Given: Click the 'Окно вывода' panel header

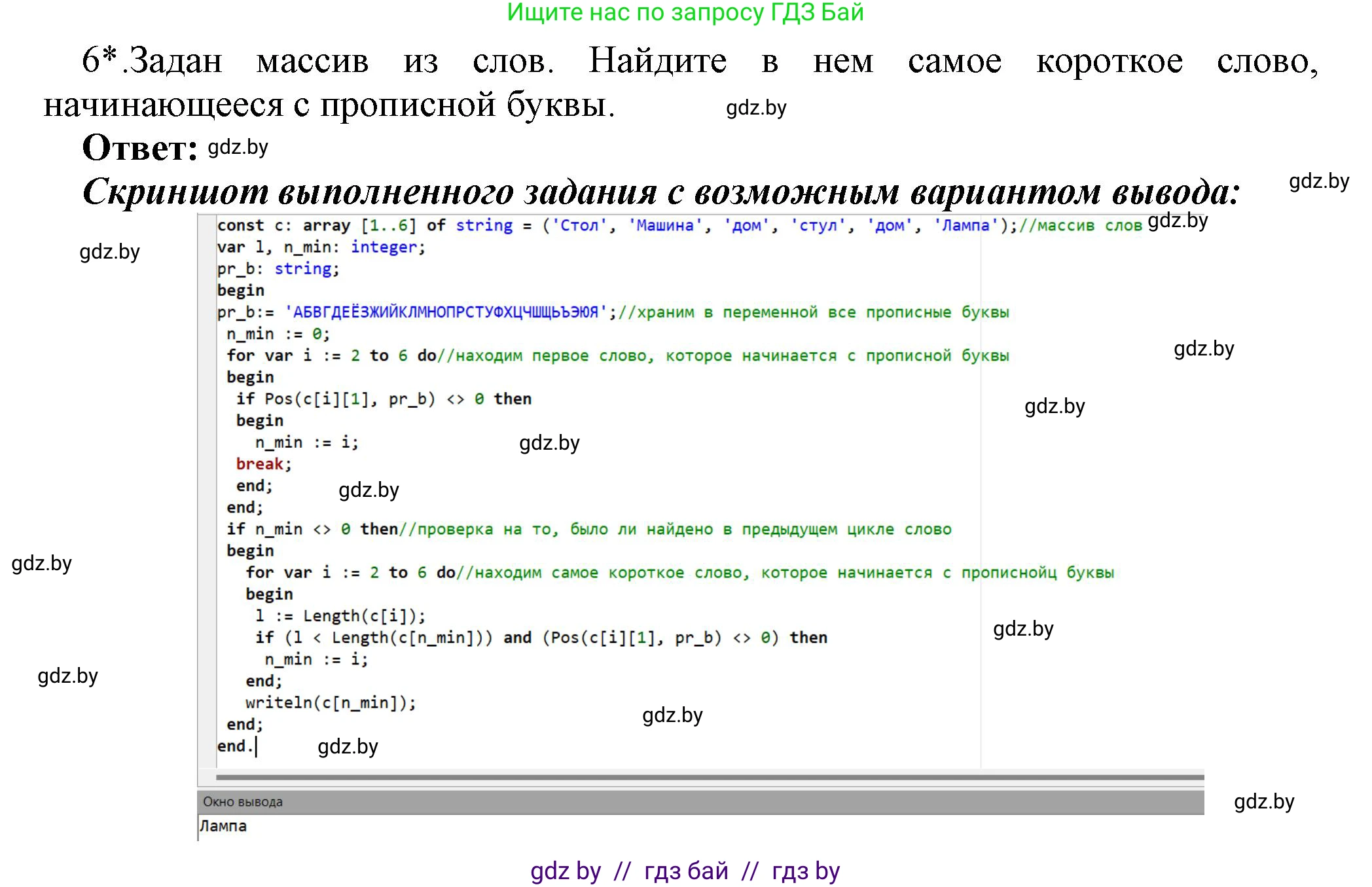Looking at the screenshot, I should click(x=700, y=802).
